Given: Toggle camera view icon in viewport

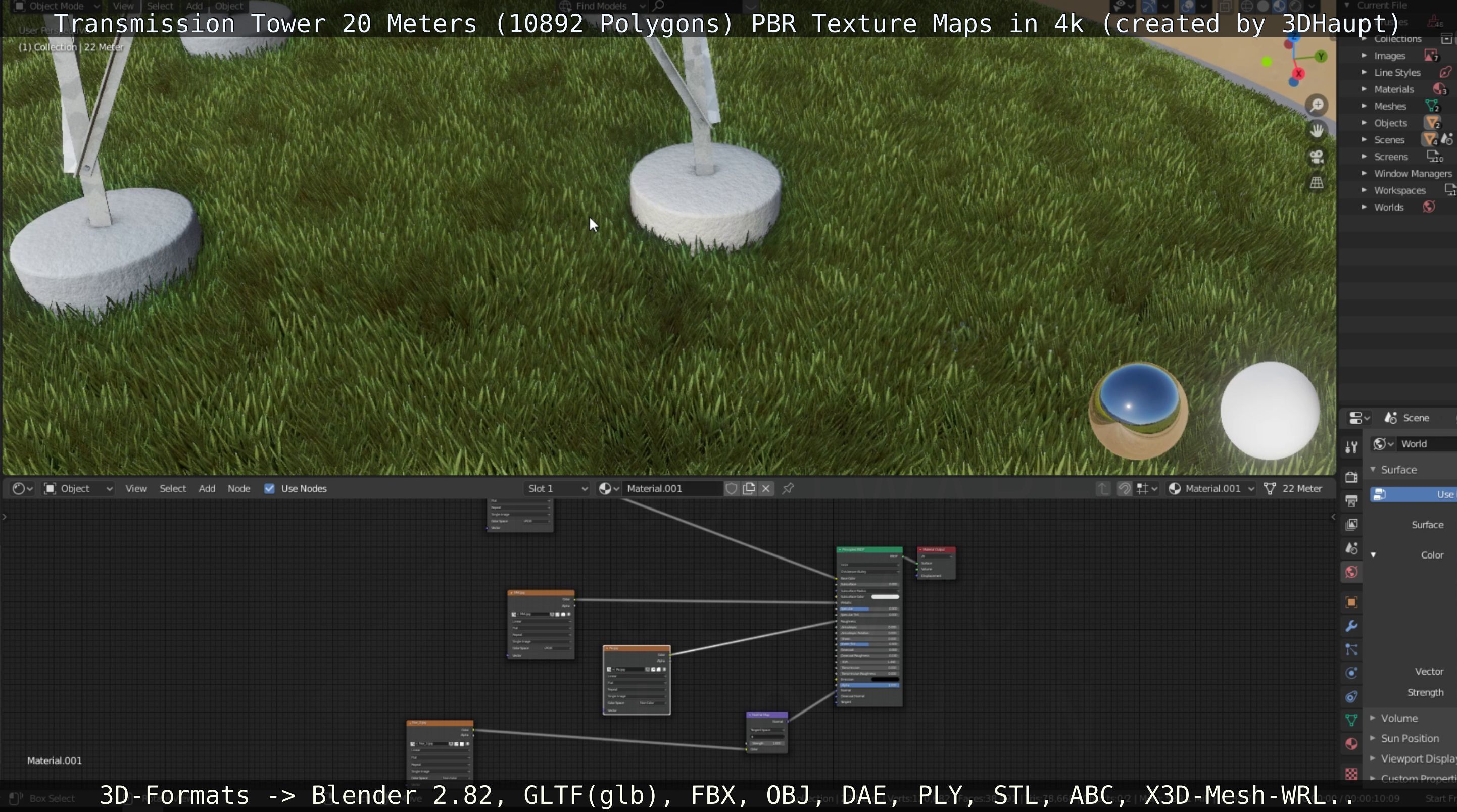Looking at the screenshot, I should point(1317,157).
